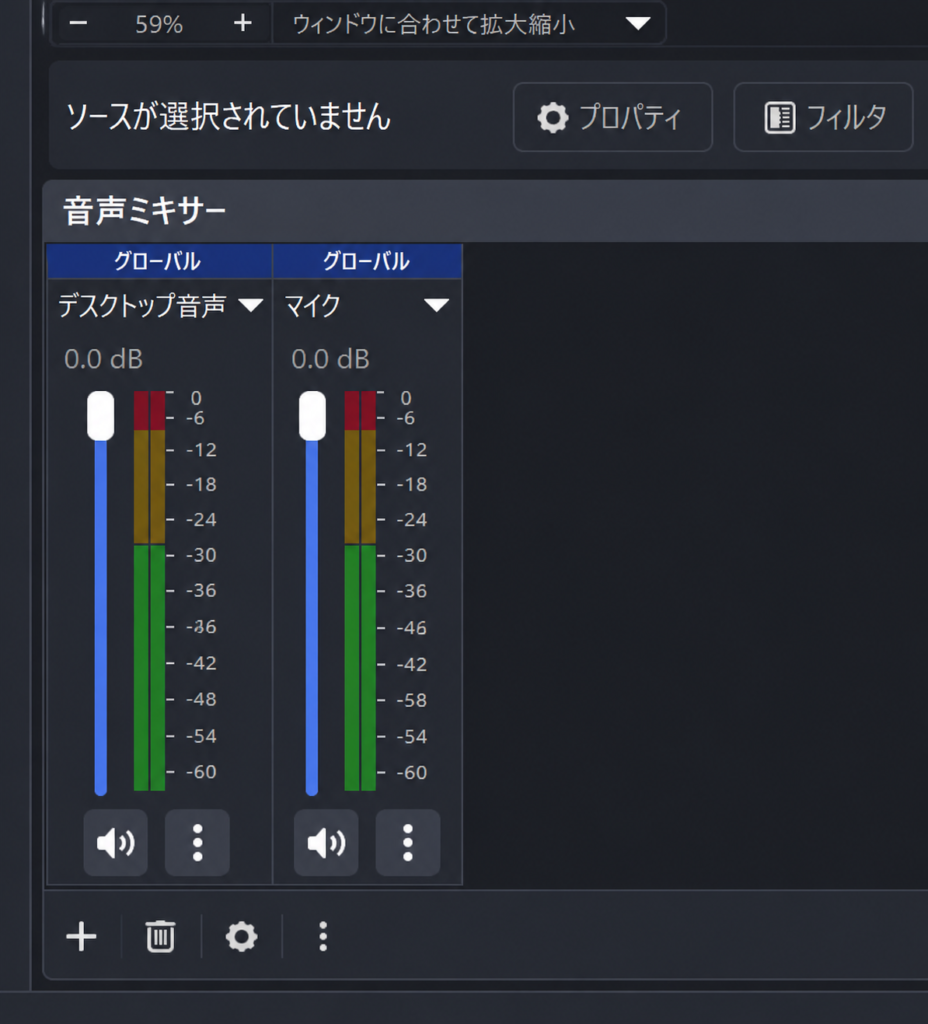Select the グローバル header above マイク
Image resolution: width=928 pixels, height=1024 pixels.
[x=367, y=261]
